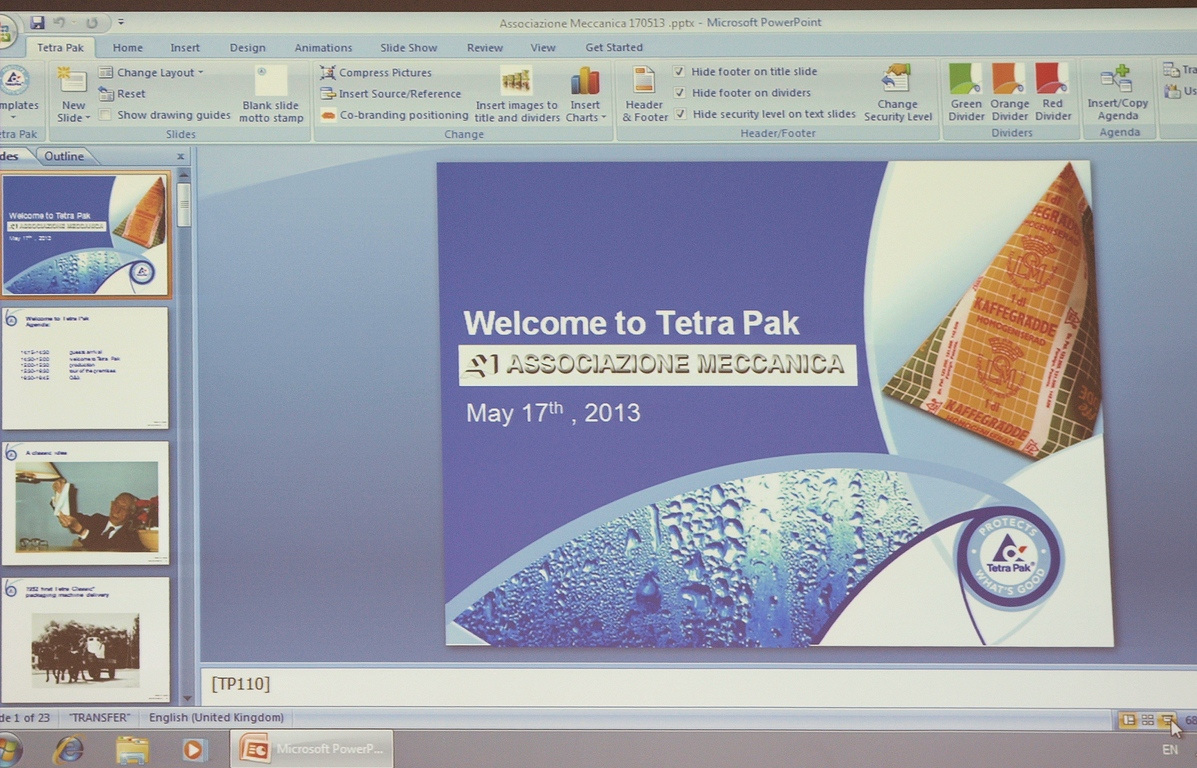Viewport: 1197px width, 768px height.
Task: Toggle Hide security level on text slides
Action: (680, 114)
